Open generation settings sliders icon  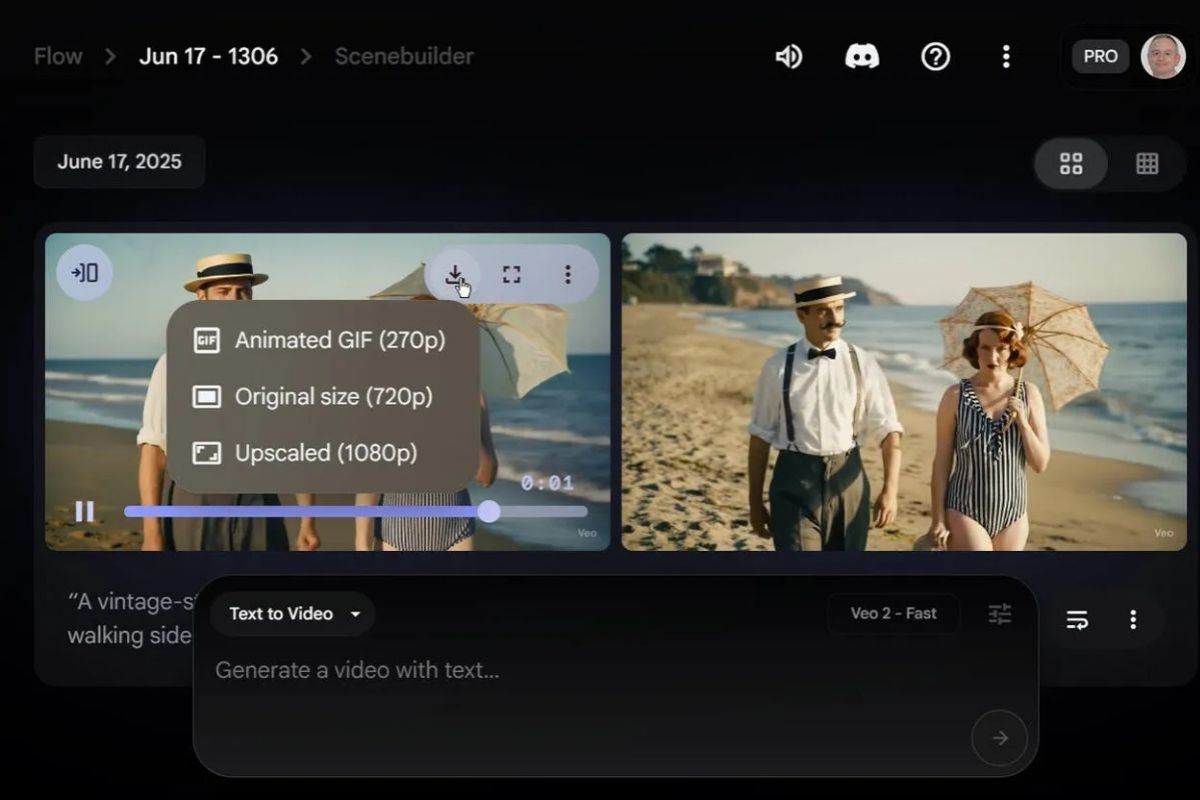[1000, 614]
